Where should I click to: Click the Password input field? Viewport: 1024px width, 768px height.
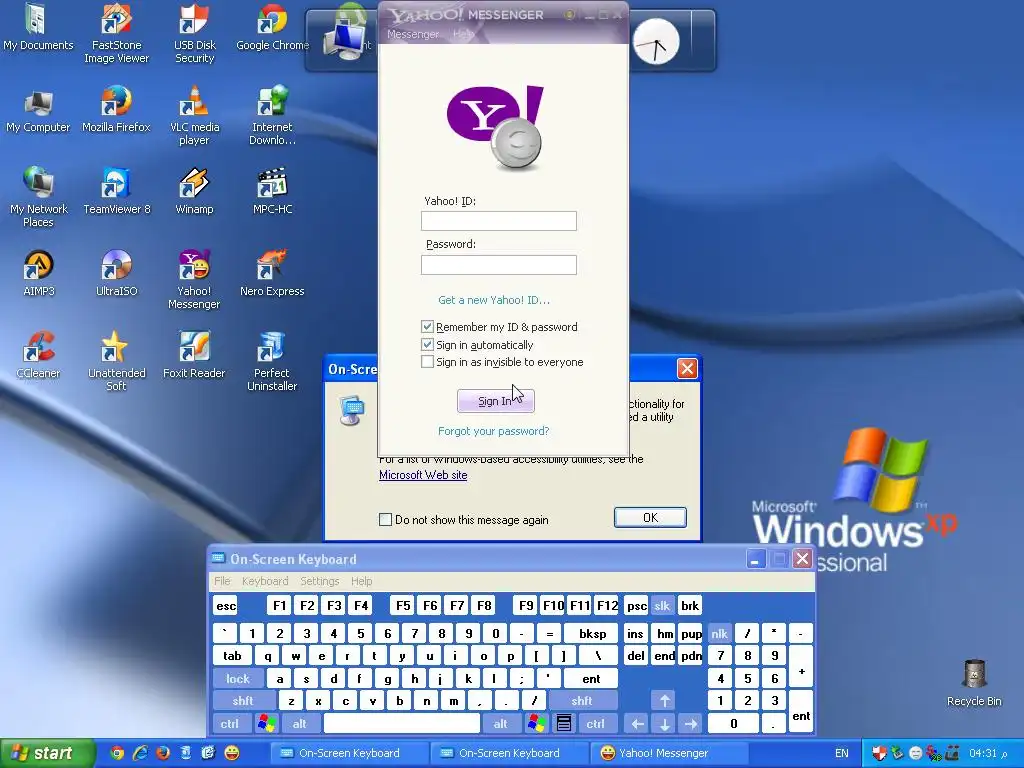point(498,264)
